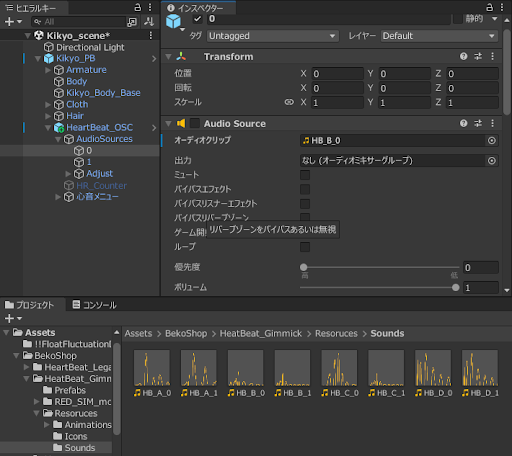This screenshot has width=512, height=456.
Task: Lock the Inspector panel
Action: point(489,7)
